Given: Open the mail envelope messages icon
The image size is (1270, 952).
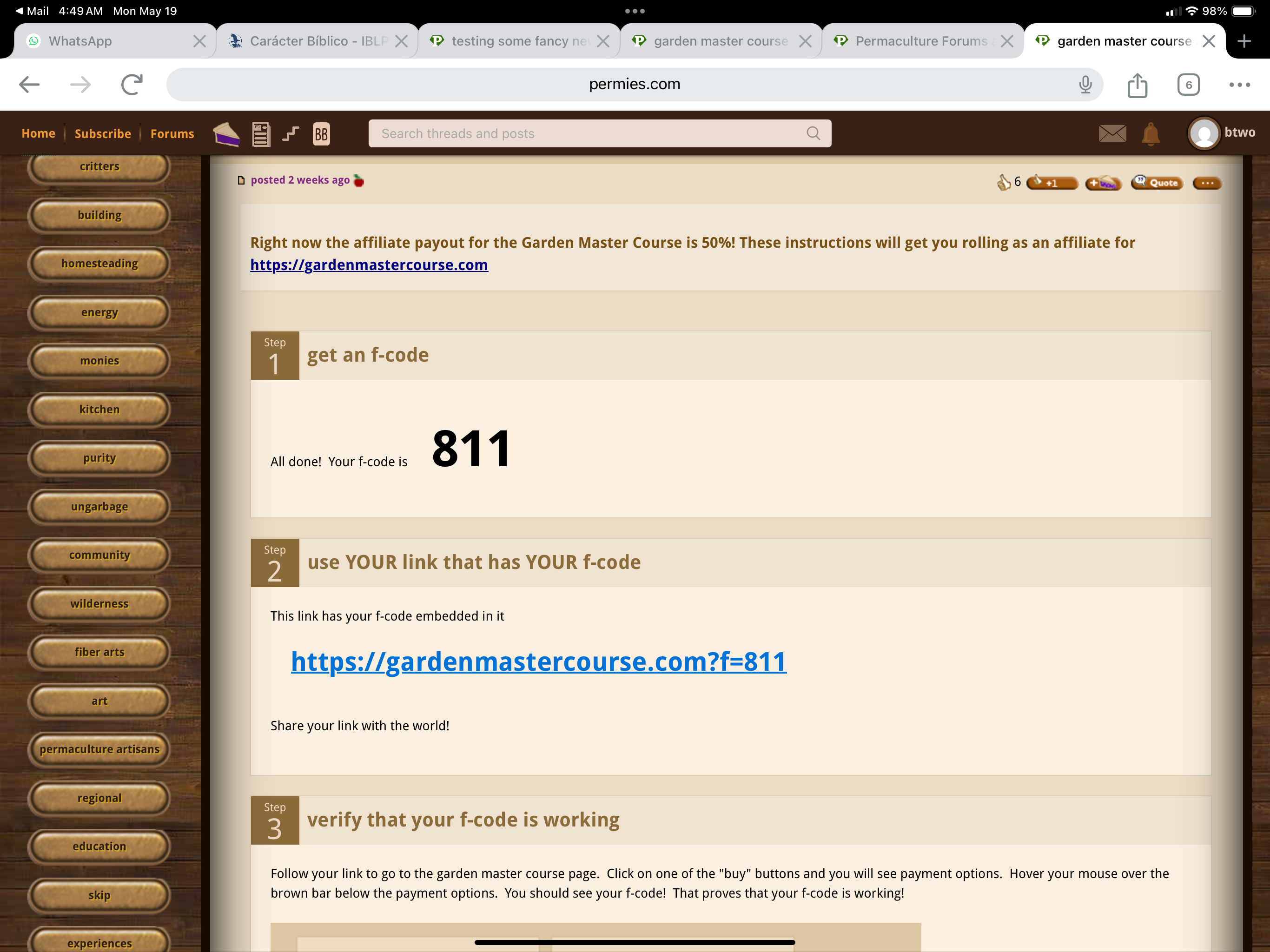Looking at the screenshot, I should 1111,134.
